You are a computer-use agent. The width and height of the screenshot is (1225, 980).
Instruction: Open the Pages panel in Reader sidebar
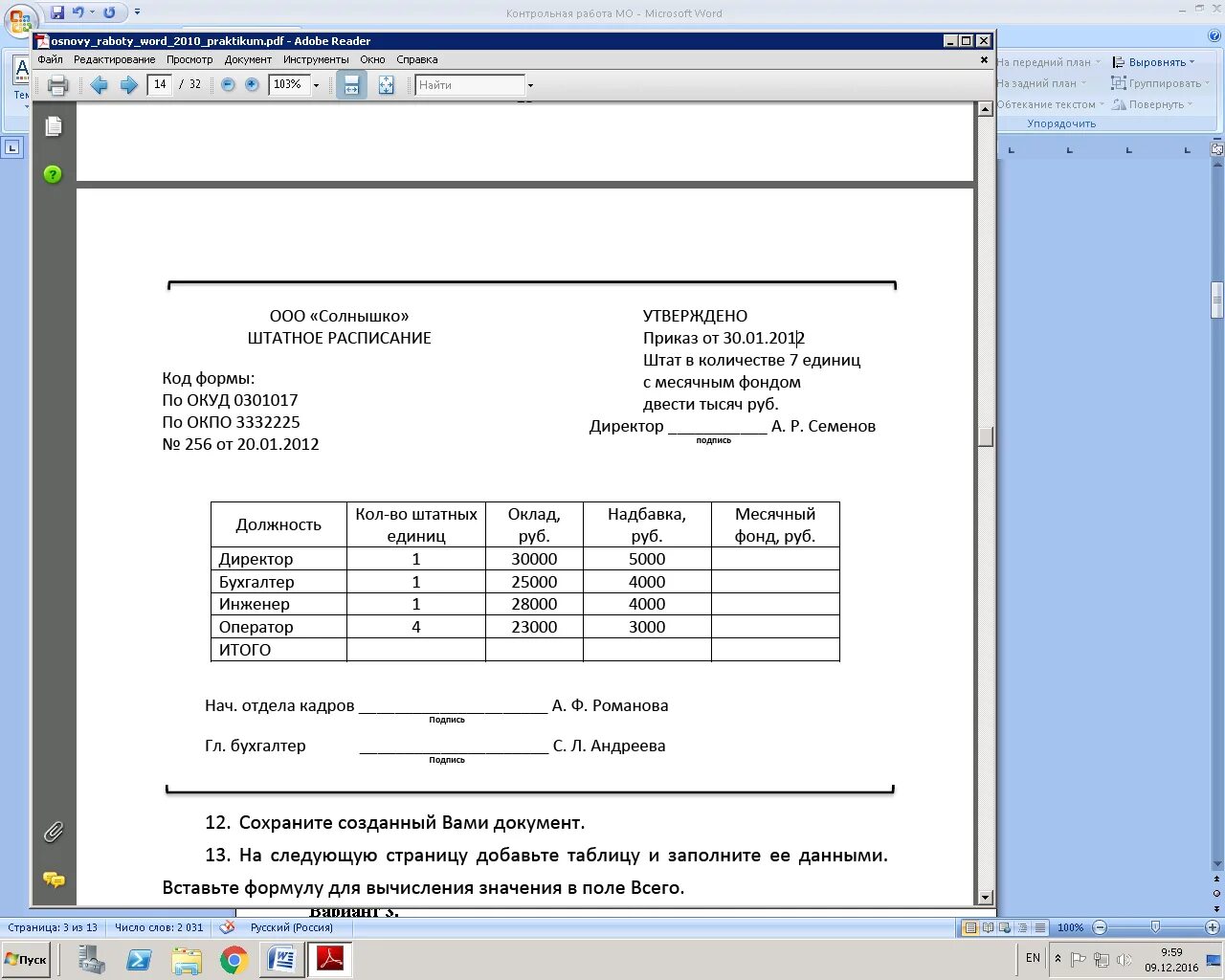tap(54, 126)
